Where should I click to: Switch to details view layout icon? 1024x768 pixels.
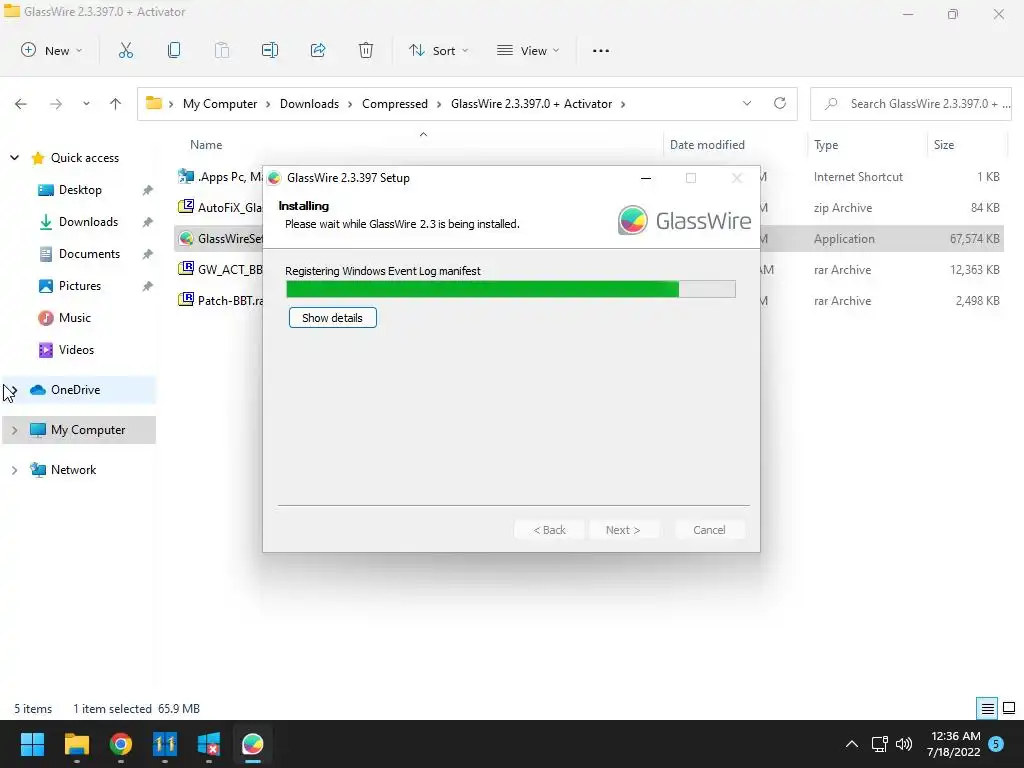pyautogui.click(x=987, y=708)
